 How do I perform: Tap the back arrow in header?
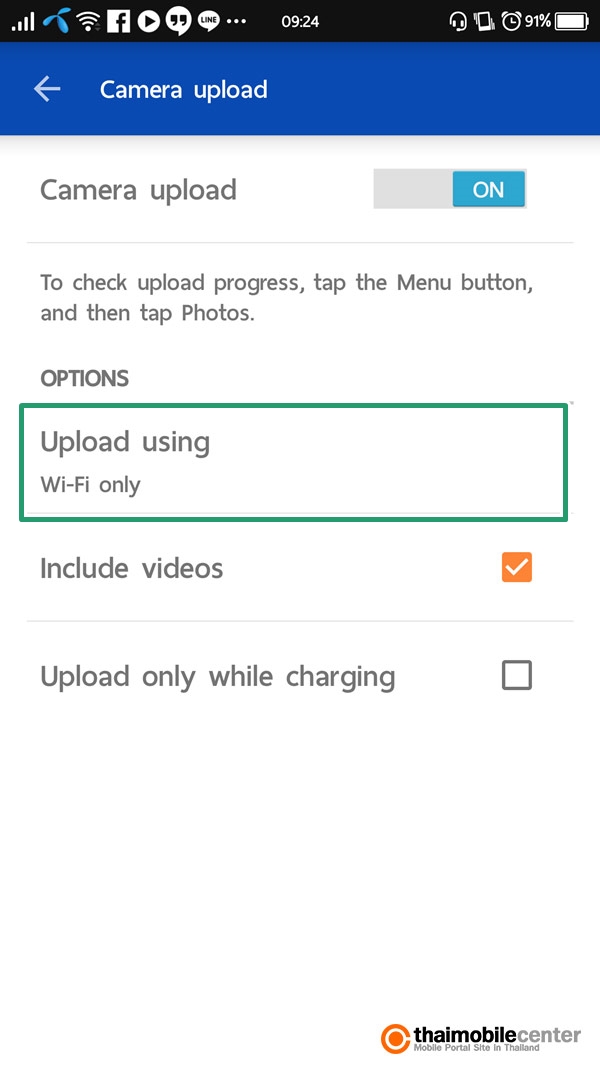(x=47, y=89)
